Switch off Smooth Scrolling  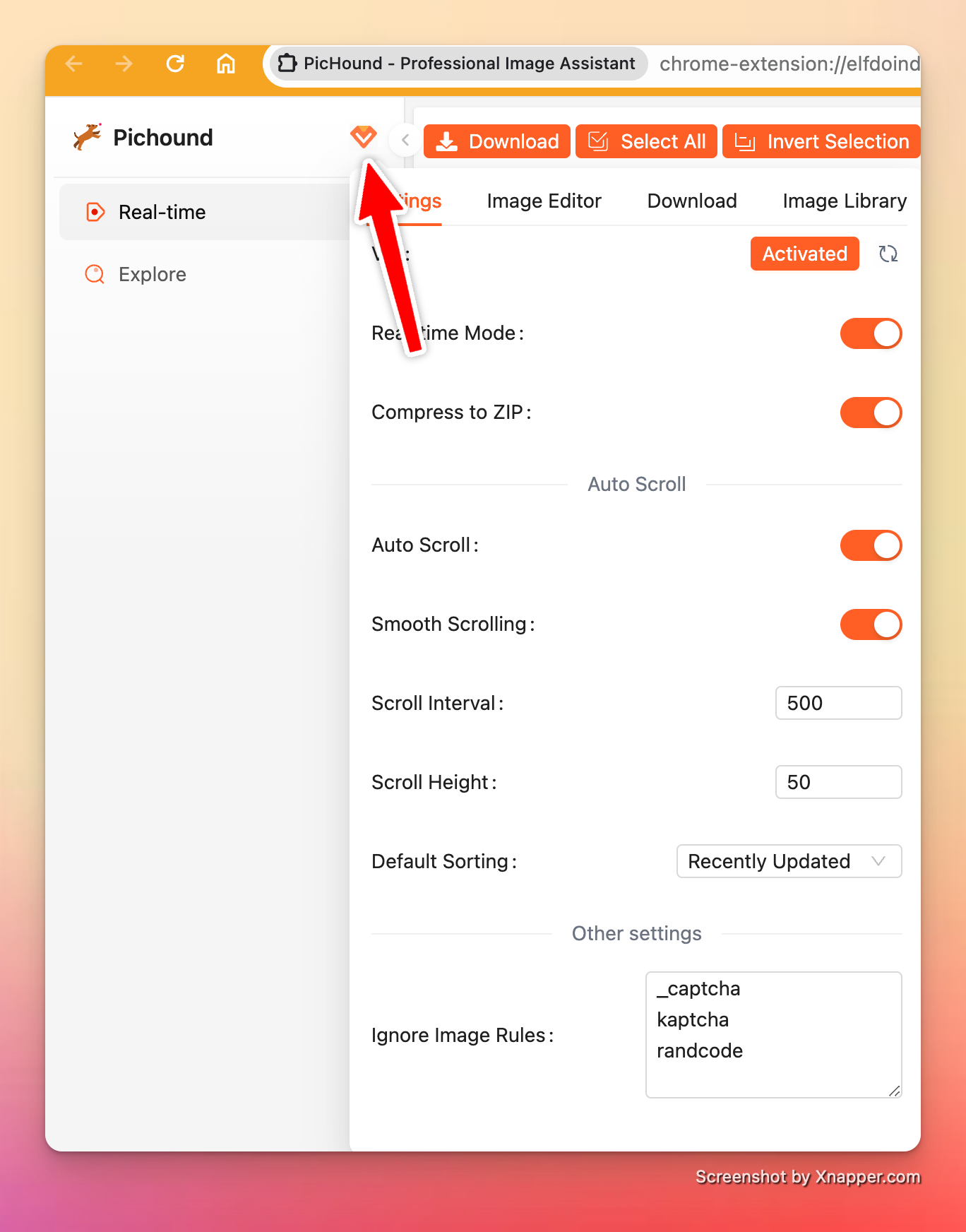[871, 624]
